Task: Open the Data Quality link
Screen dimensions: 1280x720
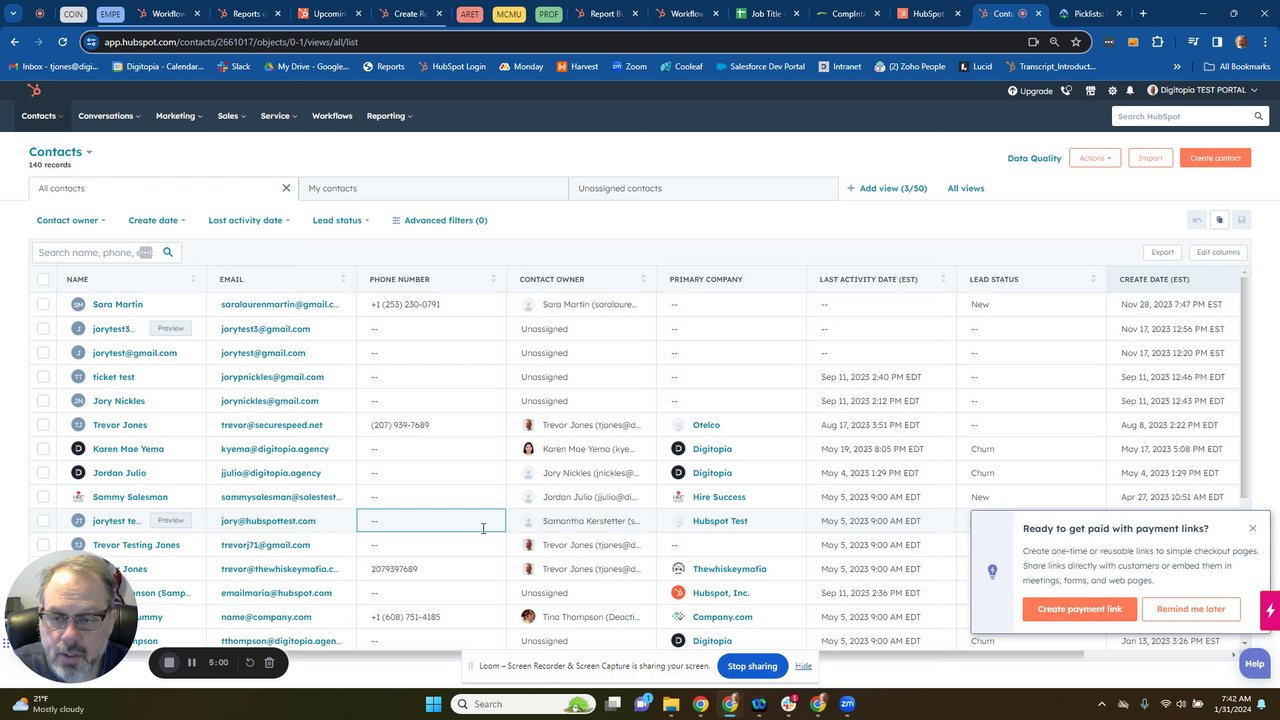Action: click(x=1034, y=158)
